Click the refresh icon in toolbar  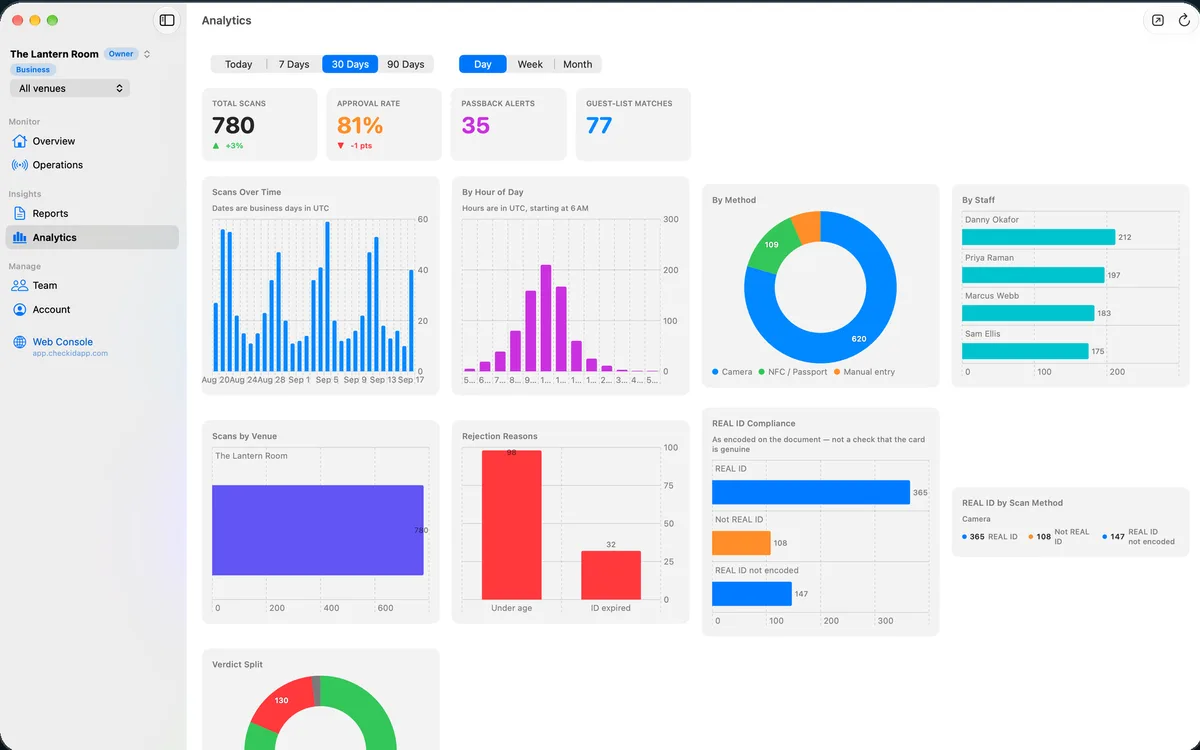[1184, 20]
